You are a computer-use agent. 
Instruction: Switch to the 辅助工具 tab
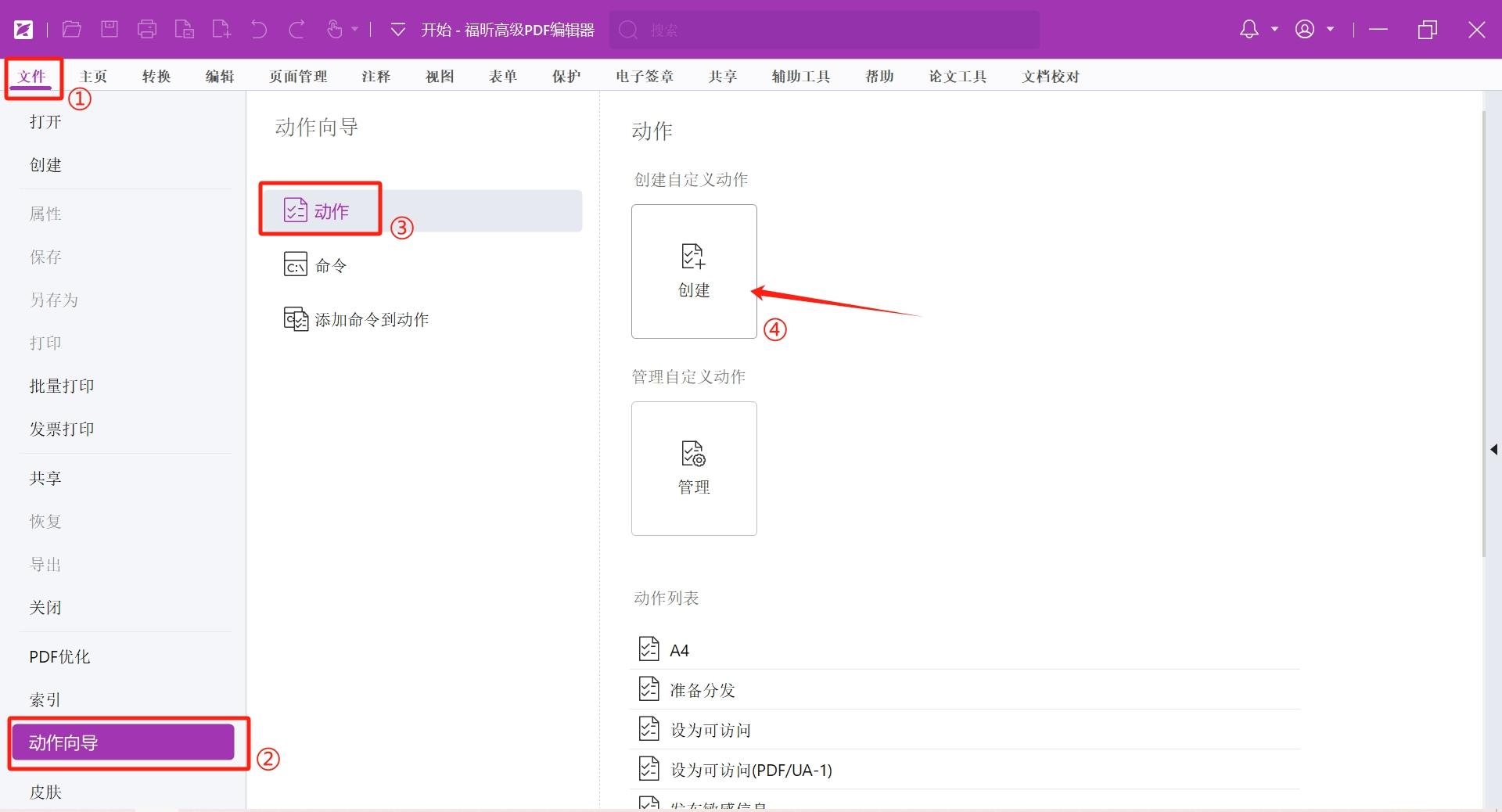coord(801,77)
